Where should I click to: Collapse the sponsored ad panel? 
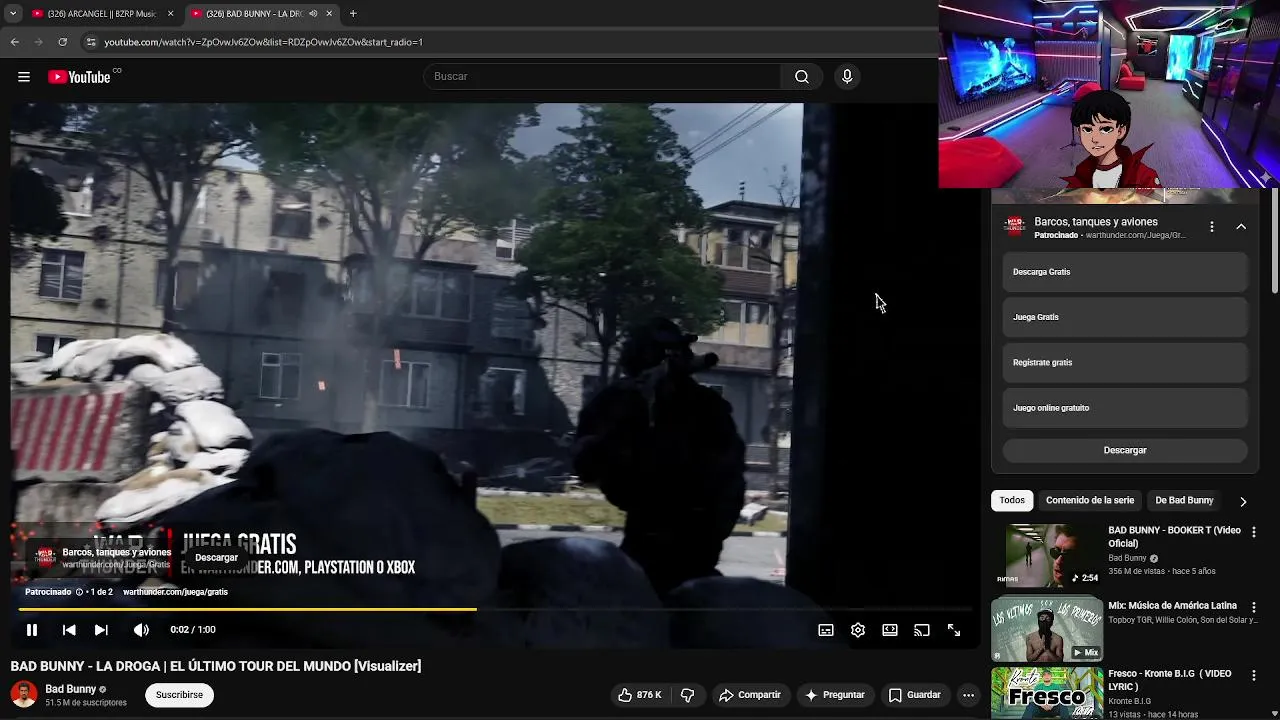point(1241,227)
